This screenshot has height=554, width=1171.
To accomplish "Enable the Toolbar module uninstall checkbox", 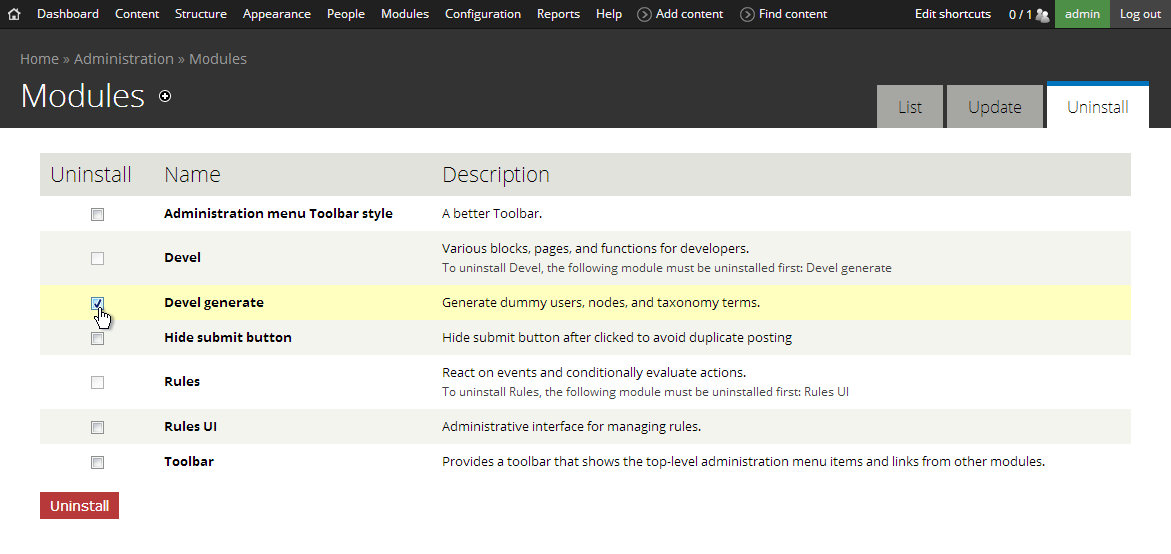I will [x=97, y=463].
